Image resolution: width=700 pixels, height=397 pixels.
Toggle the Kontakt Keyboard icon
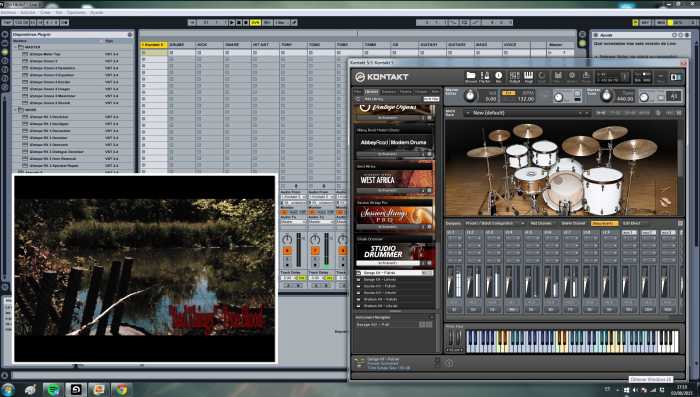(x=528, y=76)
